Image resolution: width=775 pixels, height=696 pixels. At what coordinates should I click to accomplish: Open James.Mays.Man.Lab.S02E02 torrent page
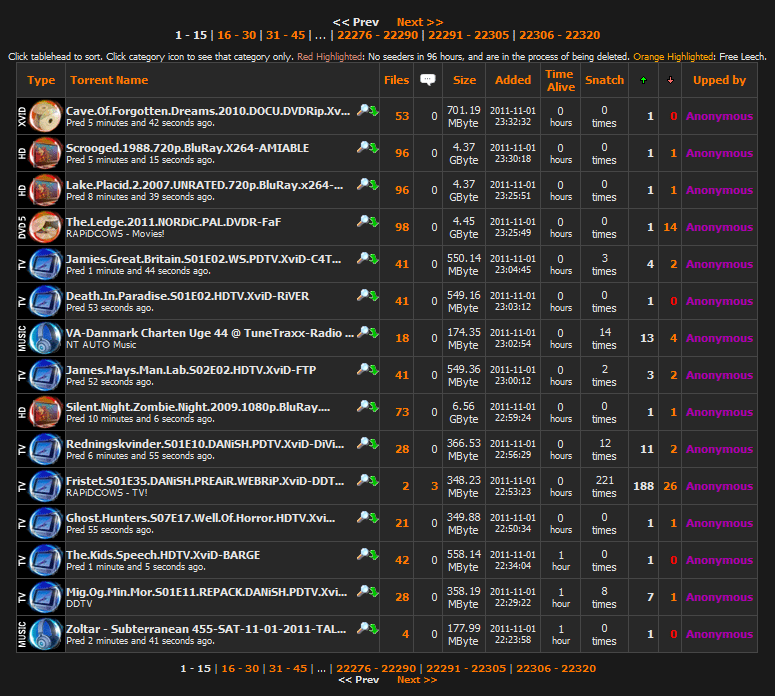(191, 370)
